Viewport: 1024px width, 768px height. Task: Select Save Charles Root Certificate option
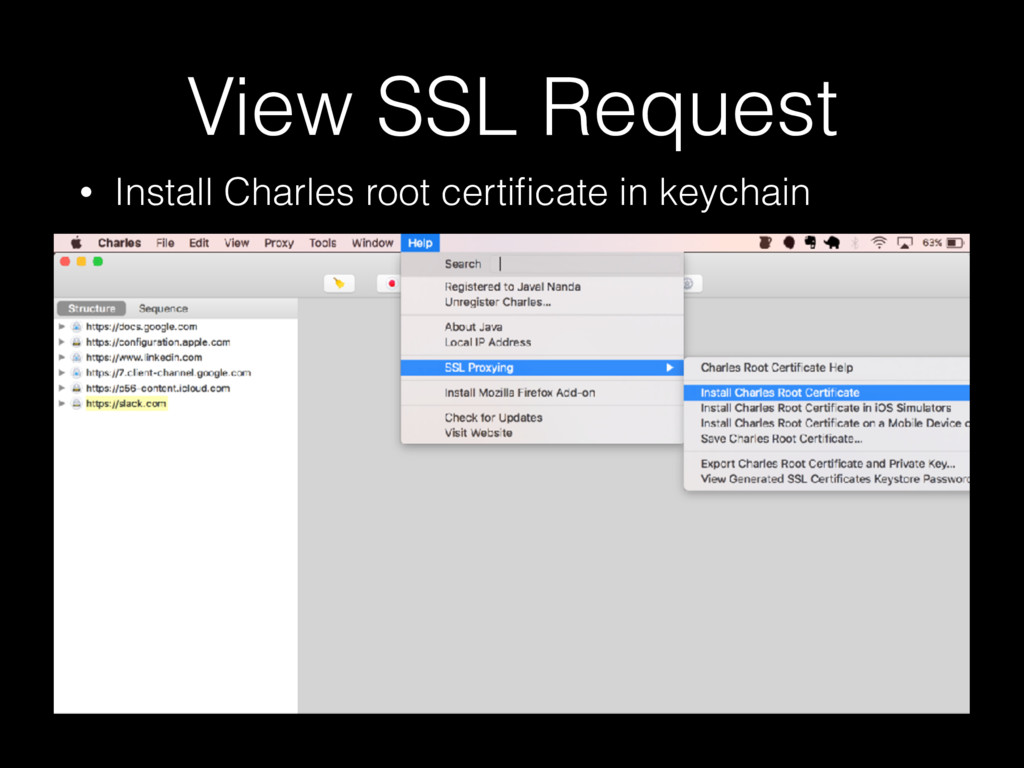[x=781, y=439]
